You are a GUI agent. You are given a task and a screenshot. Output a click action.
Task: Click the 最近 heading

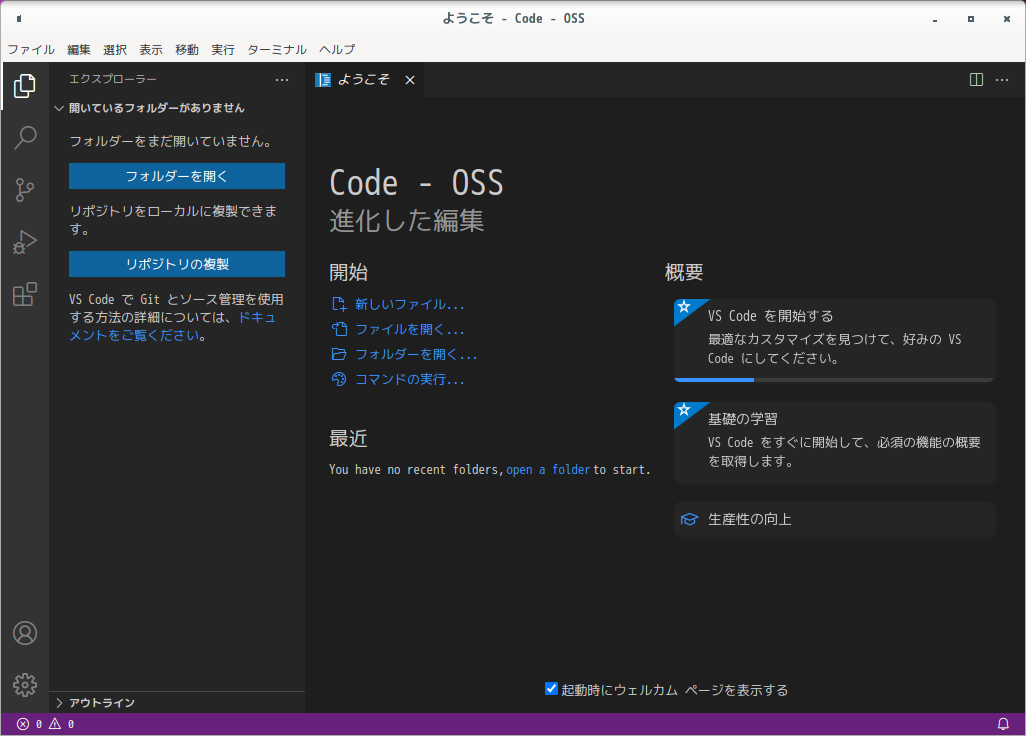coord(348,438)
